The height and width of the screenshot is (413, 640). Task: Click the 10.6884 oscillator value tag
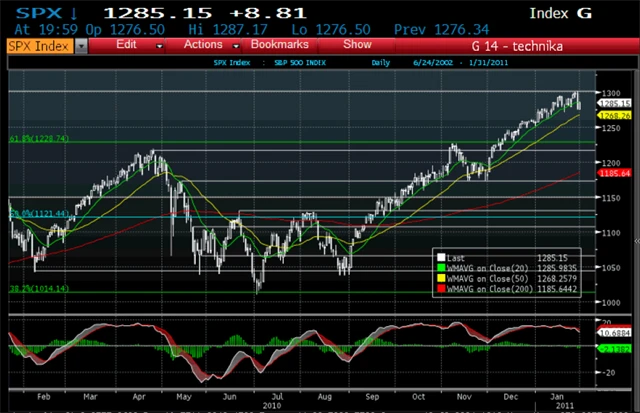[x=614, y=333]
